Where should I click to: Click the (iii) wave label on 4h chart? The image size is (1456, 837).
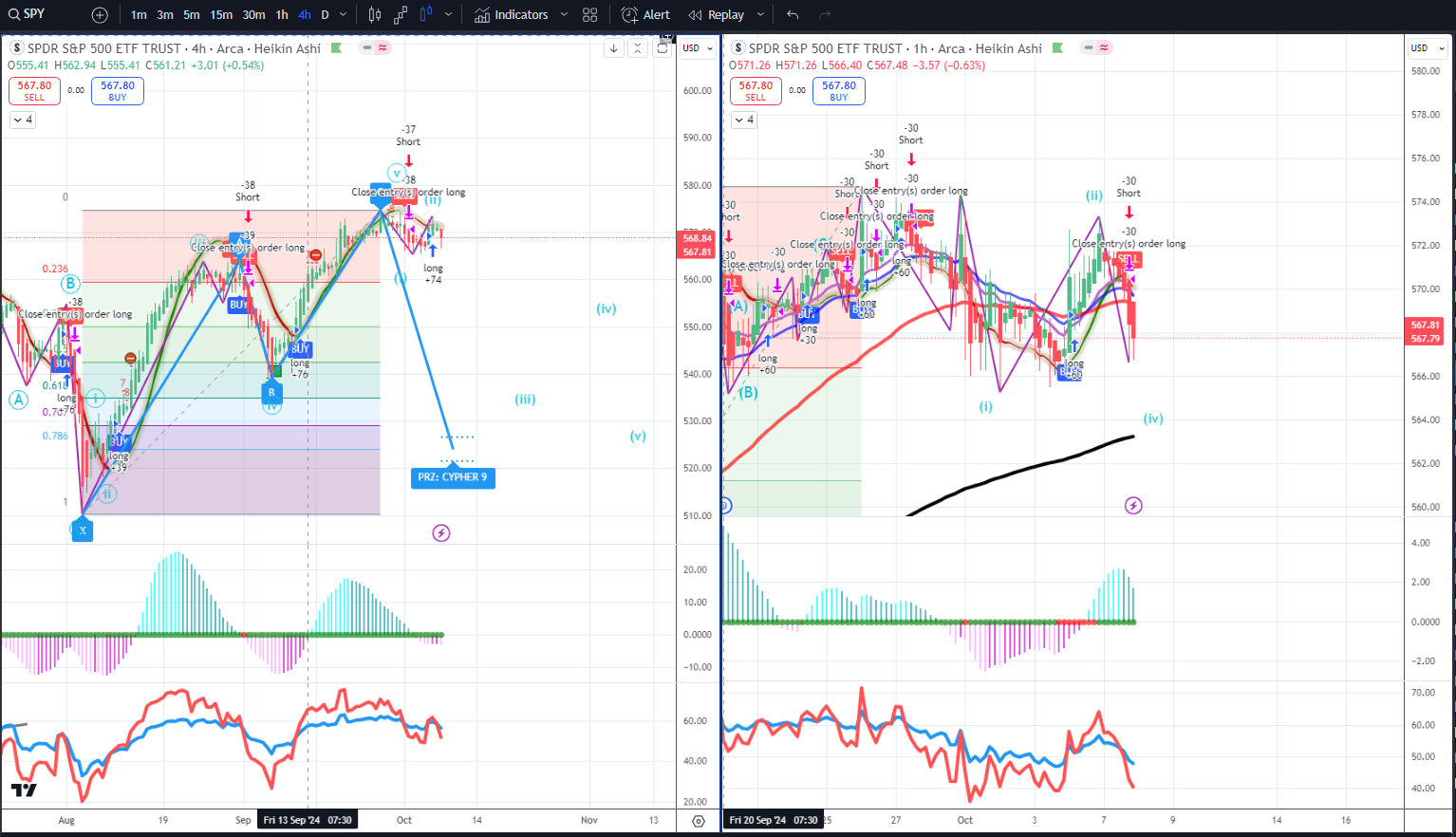point(525,400)
